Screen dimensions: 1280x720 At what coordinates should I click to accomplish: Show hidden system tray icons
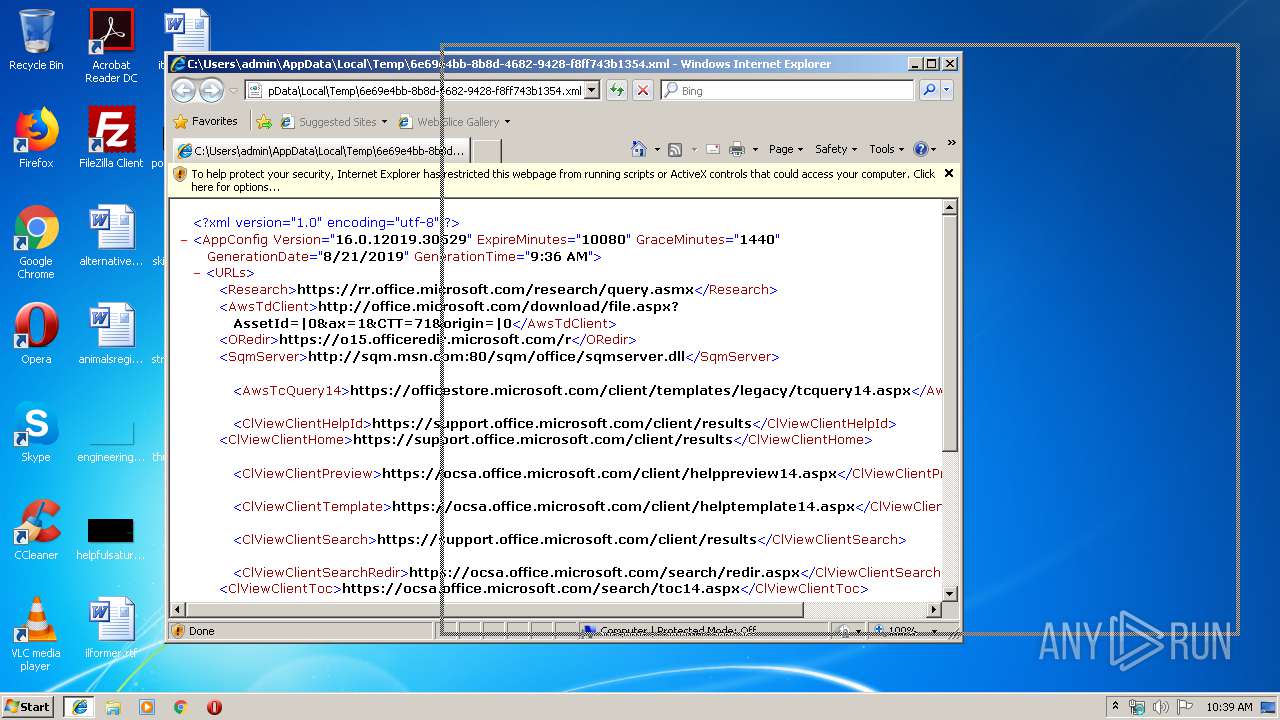click(x=1115, y=707)
